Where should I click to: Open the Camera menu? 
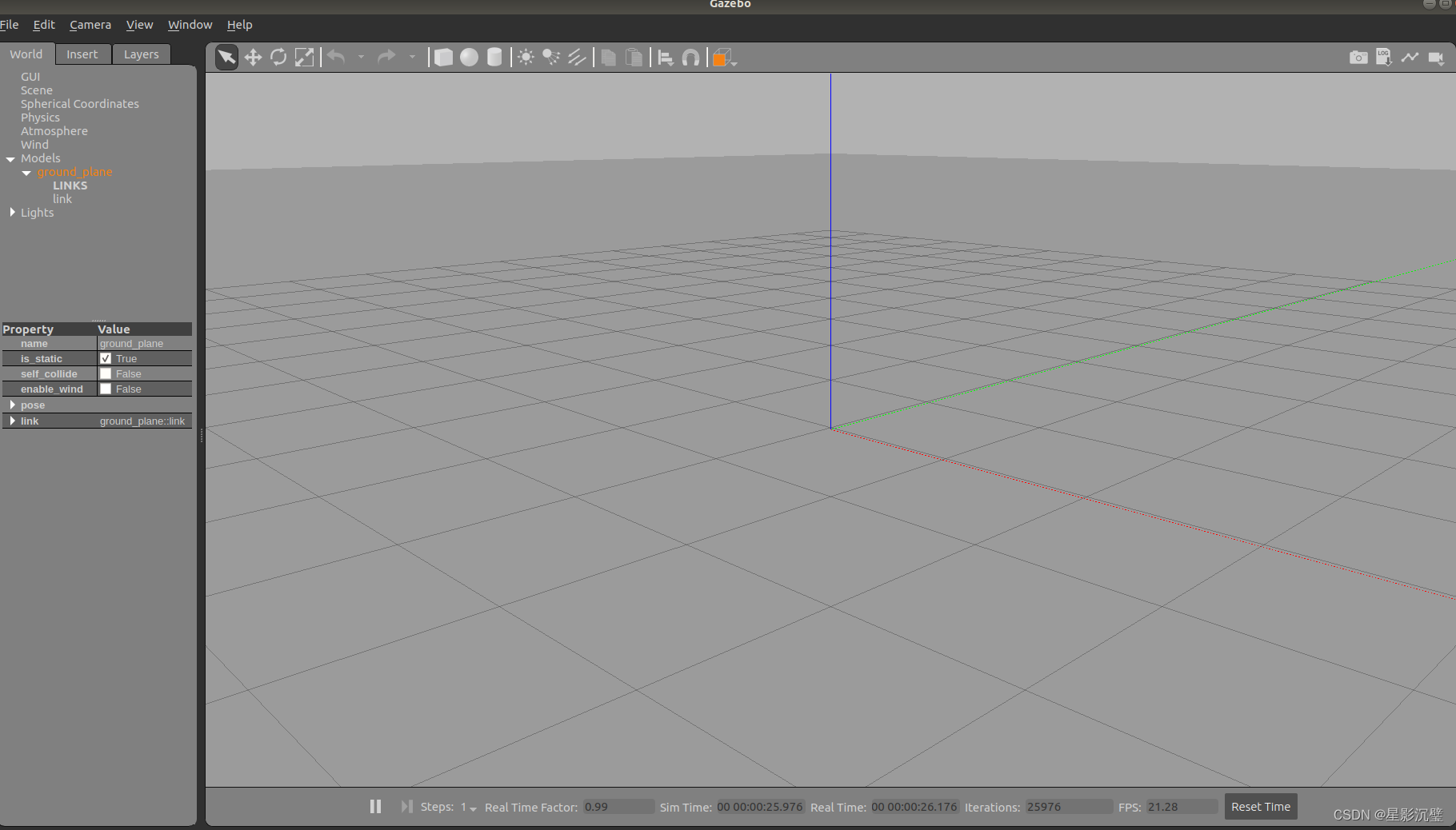click(90, 25)
